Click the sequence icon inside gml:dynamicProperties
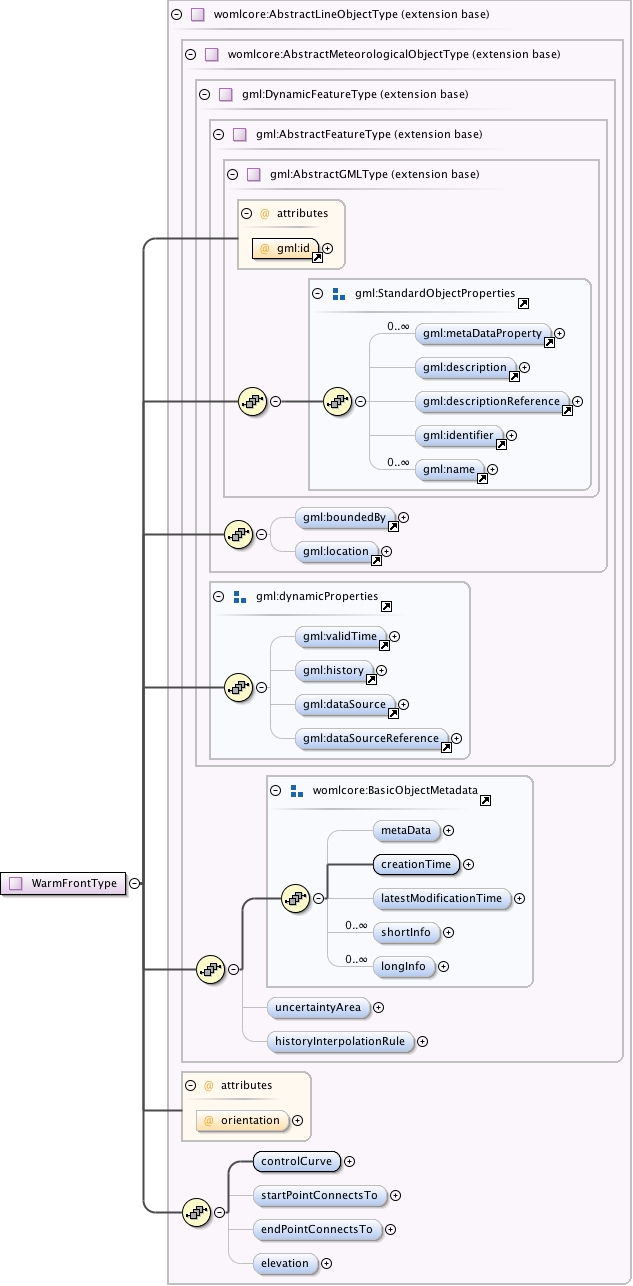Screen dimensions: 633x1286 238,687
